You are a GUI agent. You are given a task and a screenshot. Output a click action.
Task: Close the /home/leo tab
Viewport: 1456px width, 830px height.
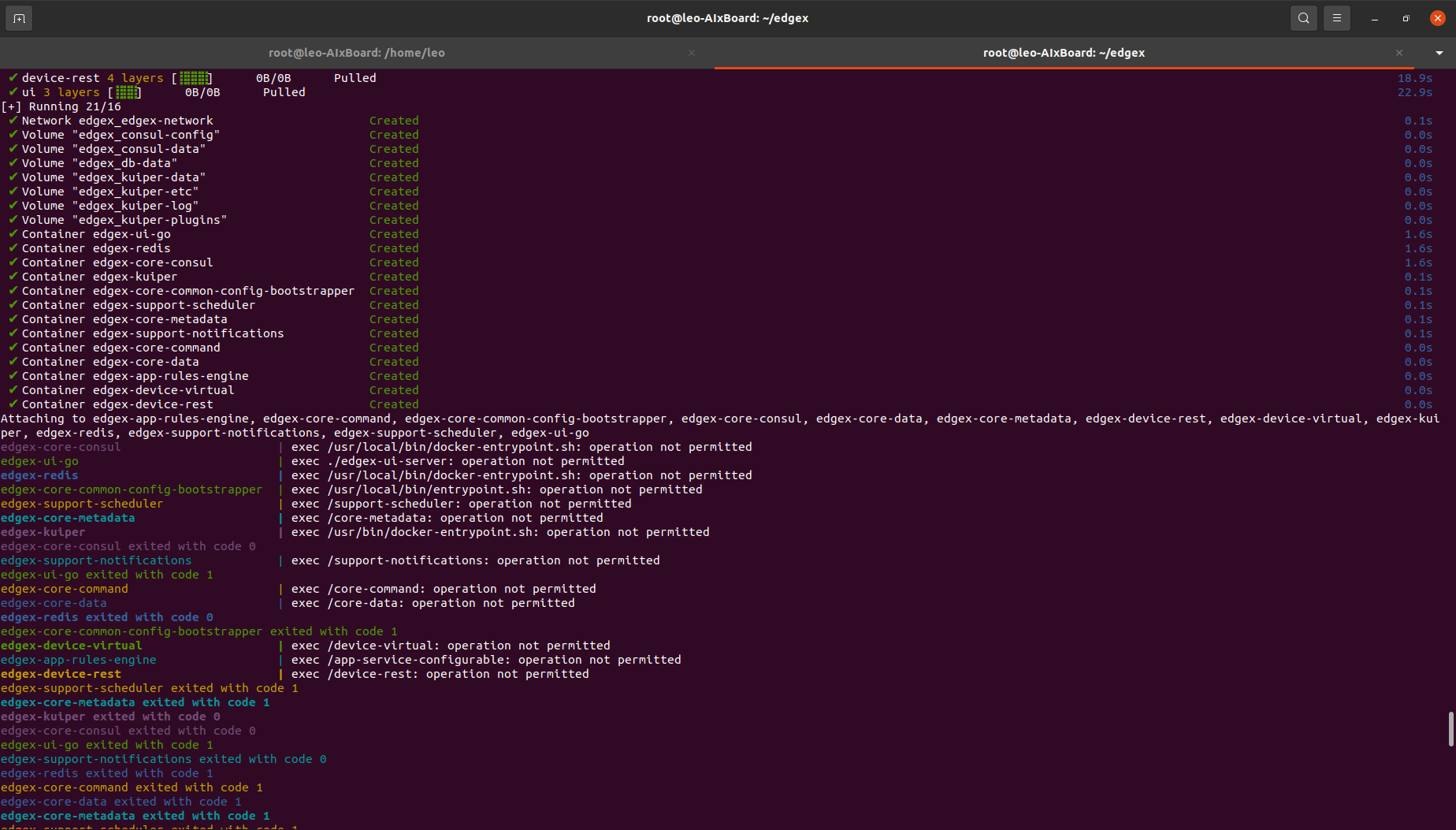point(692,53)
